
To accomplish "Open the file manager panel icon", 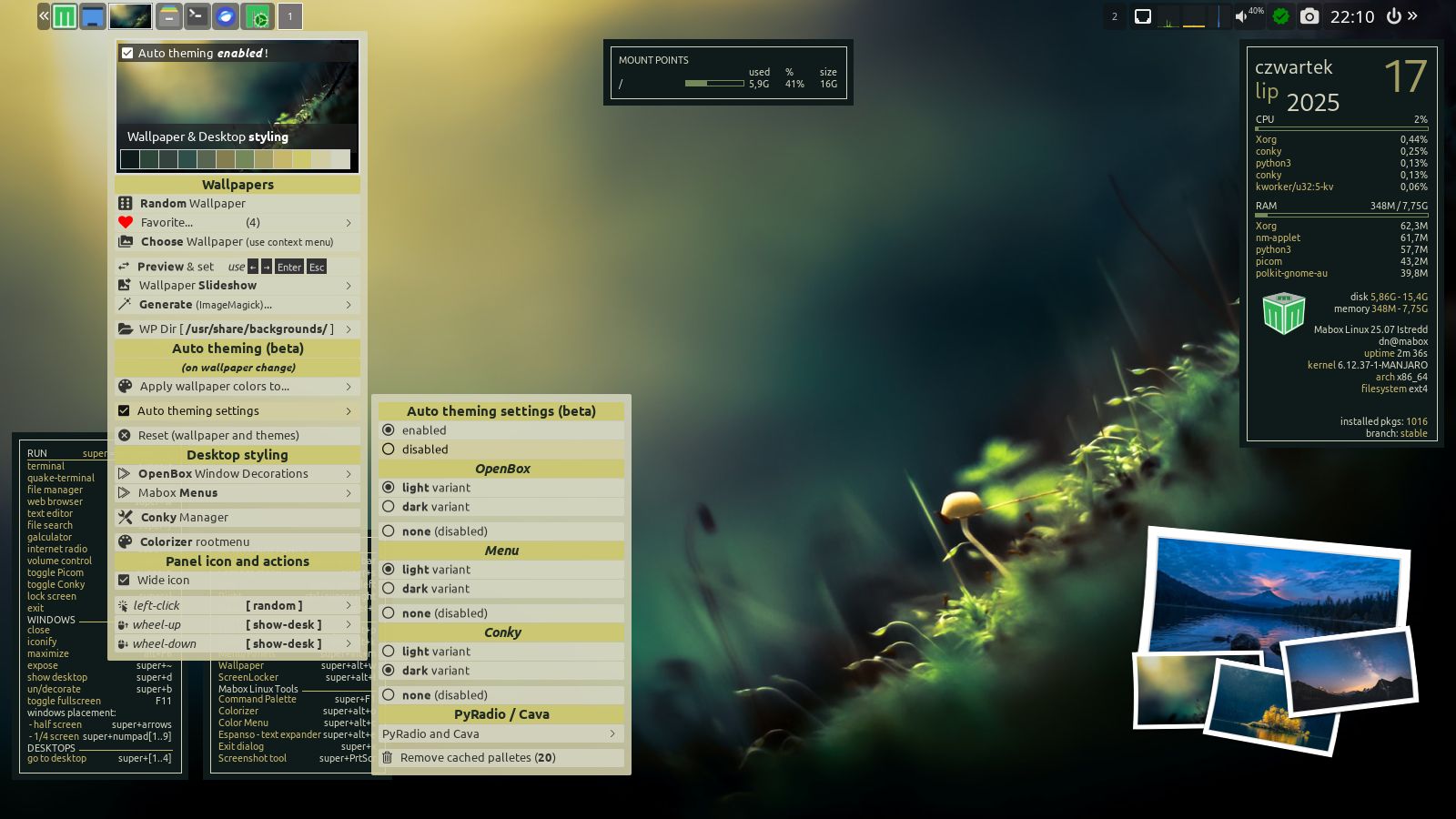I will pos(169,16).
